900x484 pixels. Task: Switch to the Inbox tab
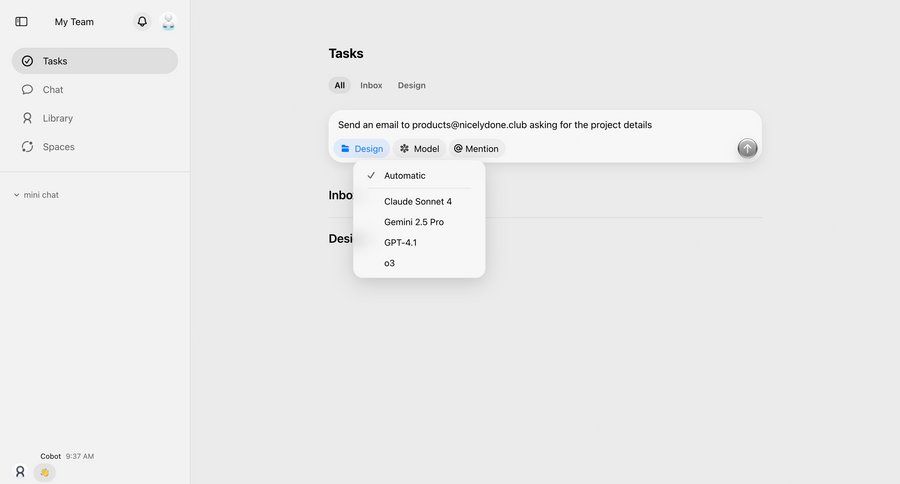[371, 86]
